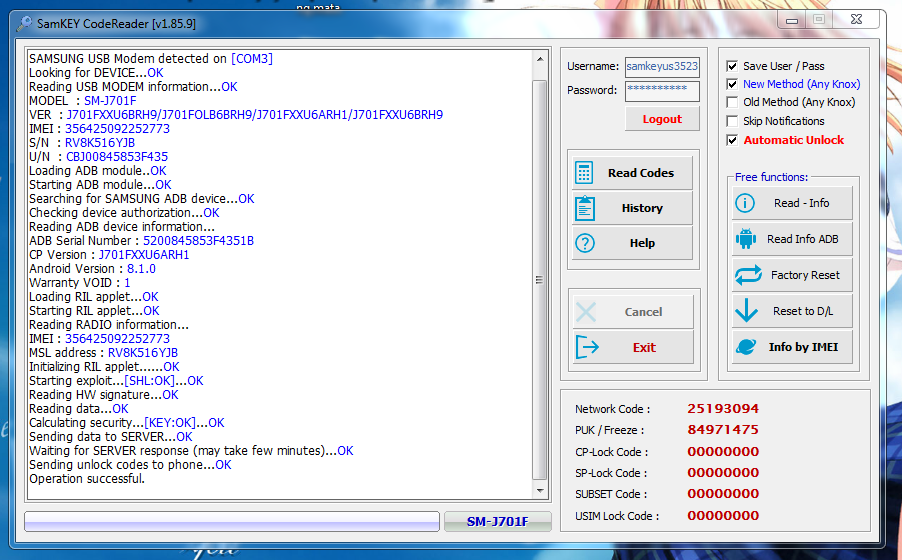
Task: Click the Read Codes button label
Action: coord(641,173)
